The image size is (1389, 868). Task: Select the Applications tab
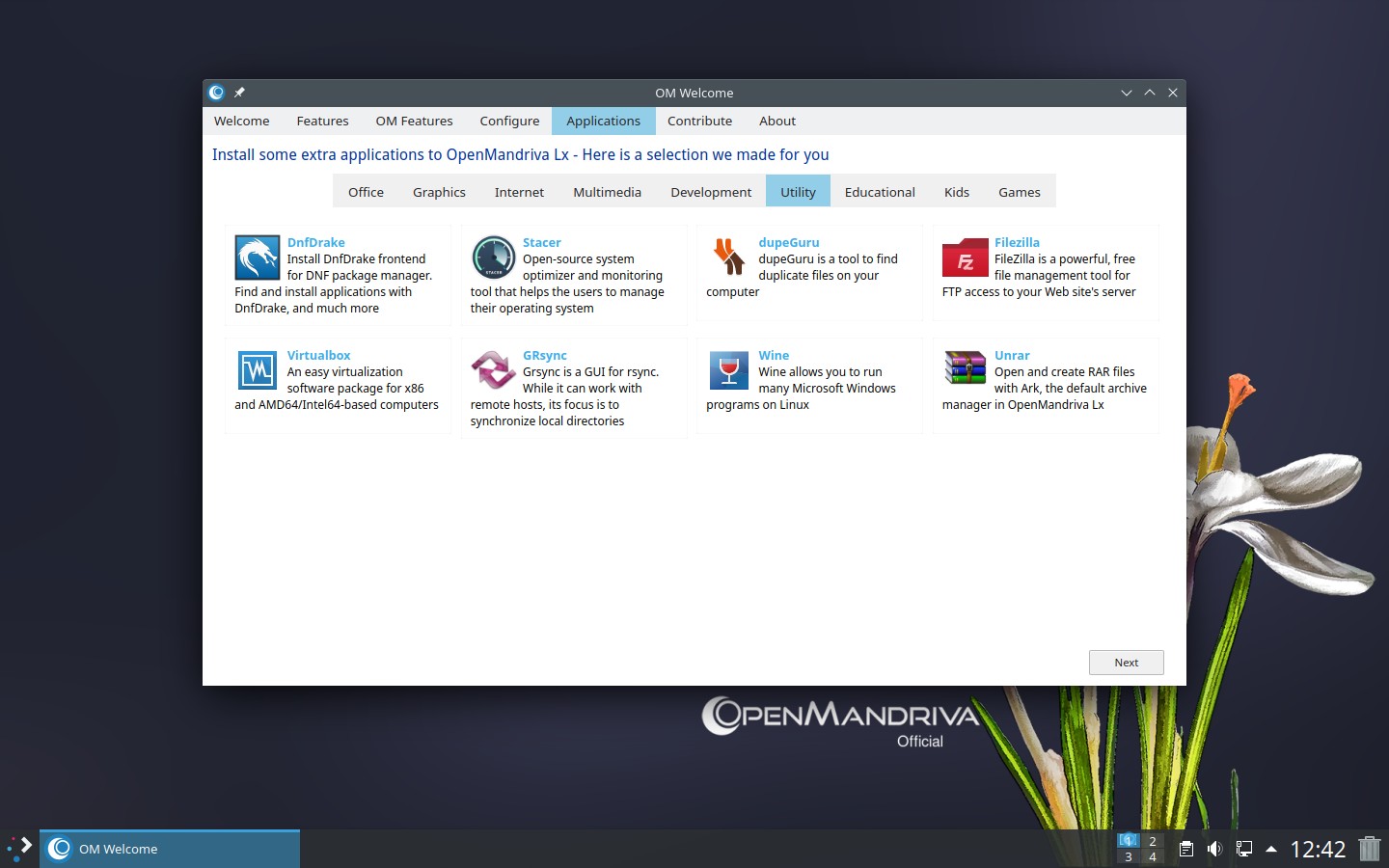pyautogui.click(x=603, y=121)
